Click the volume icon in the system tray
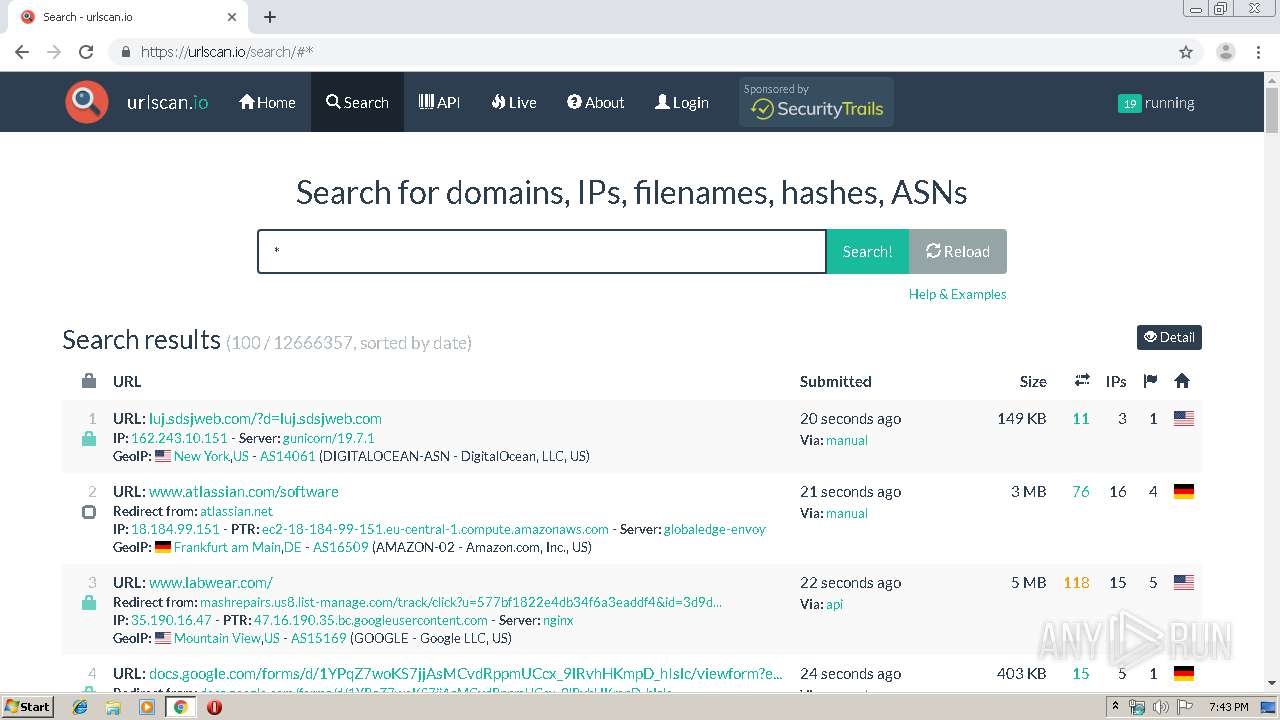The image size is (1280, 720). pyautogui.click(x=1160, y=707)
